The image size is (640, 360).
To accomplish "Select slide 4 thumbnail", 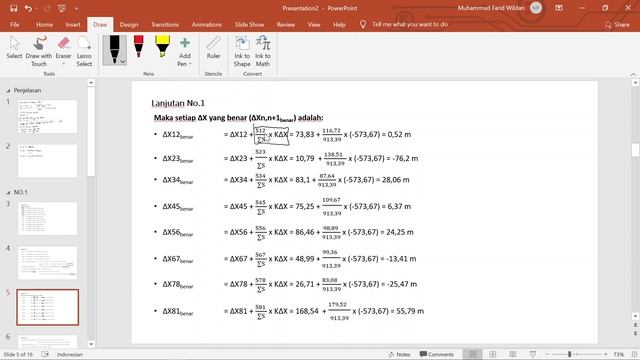I will (x=47, y=263).
